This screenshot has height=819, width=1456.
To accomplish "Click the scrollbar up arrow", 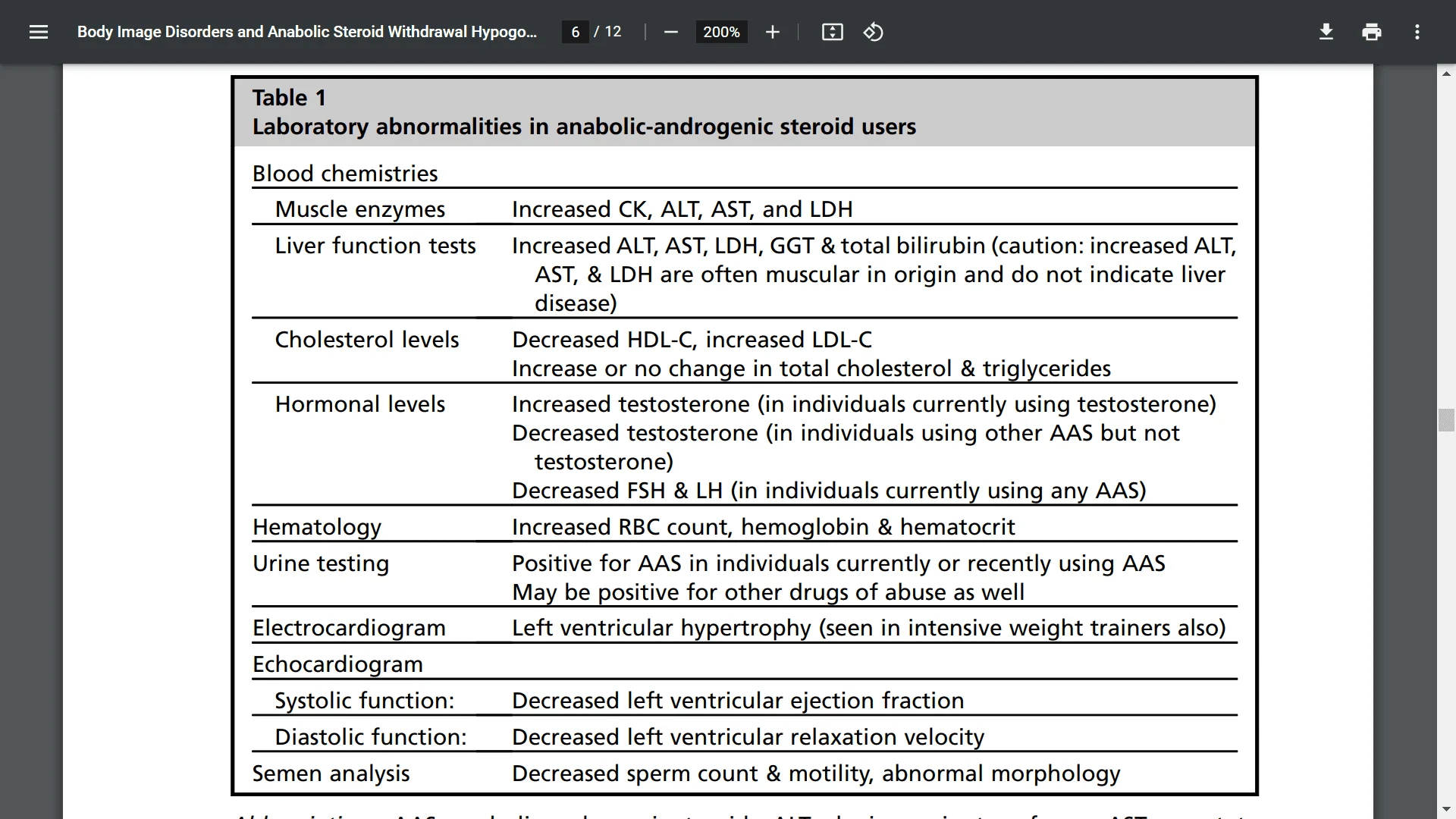I will [1446, 74].
